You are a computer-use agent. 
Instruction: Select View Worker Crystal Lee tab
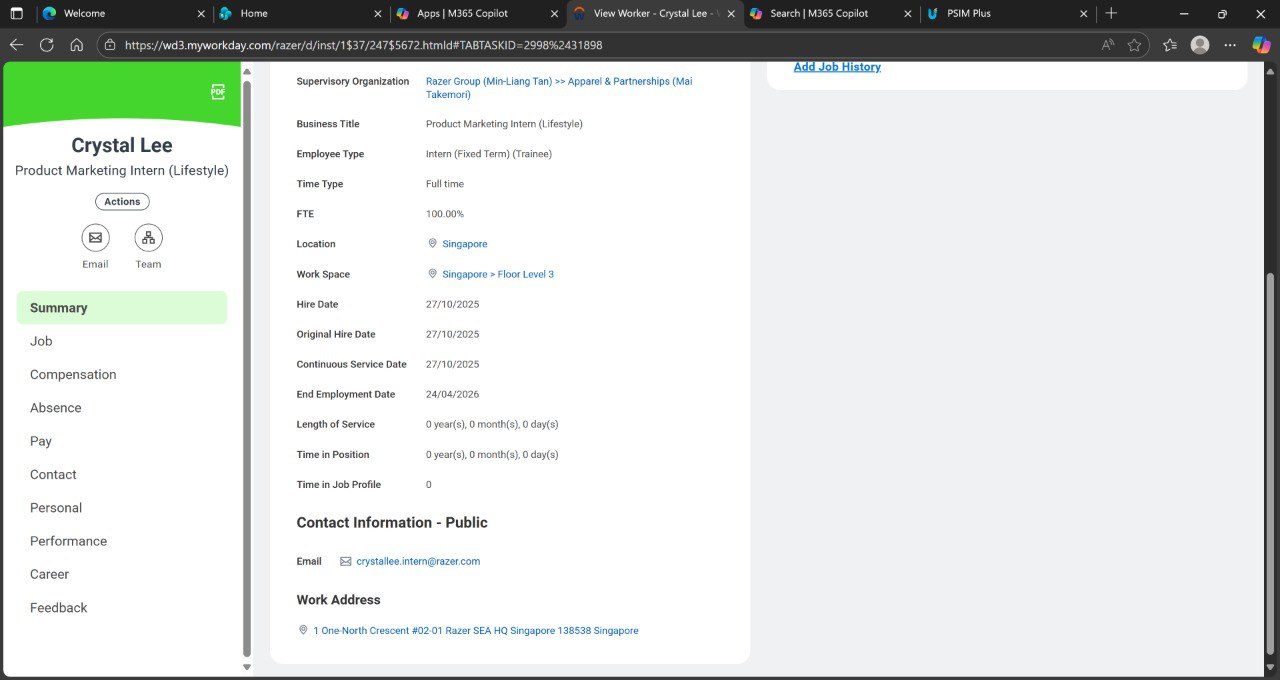[655, 14]
